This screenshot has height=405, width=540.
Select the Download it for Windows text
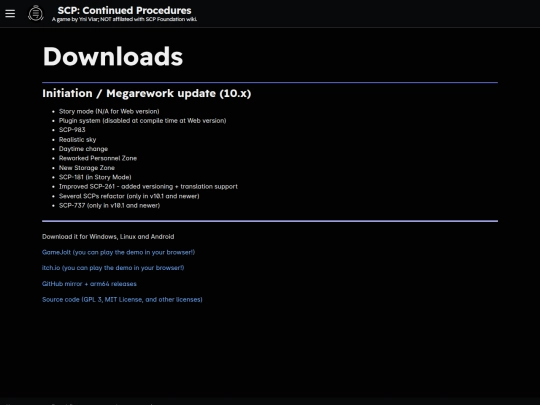coord(108,237)
